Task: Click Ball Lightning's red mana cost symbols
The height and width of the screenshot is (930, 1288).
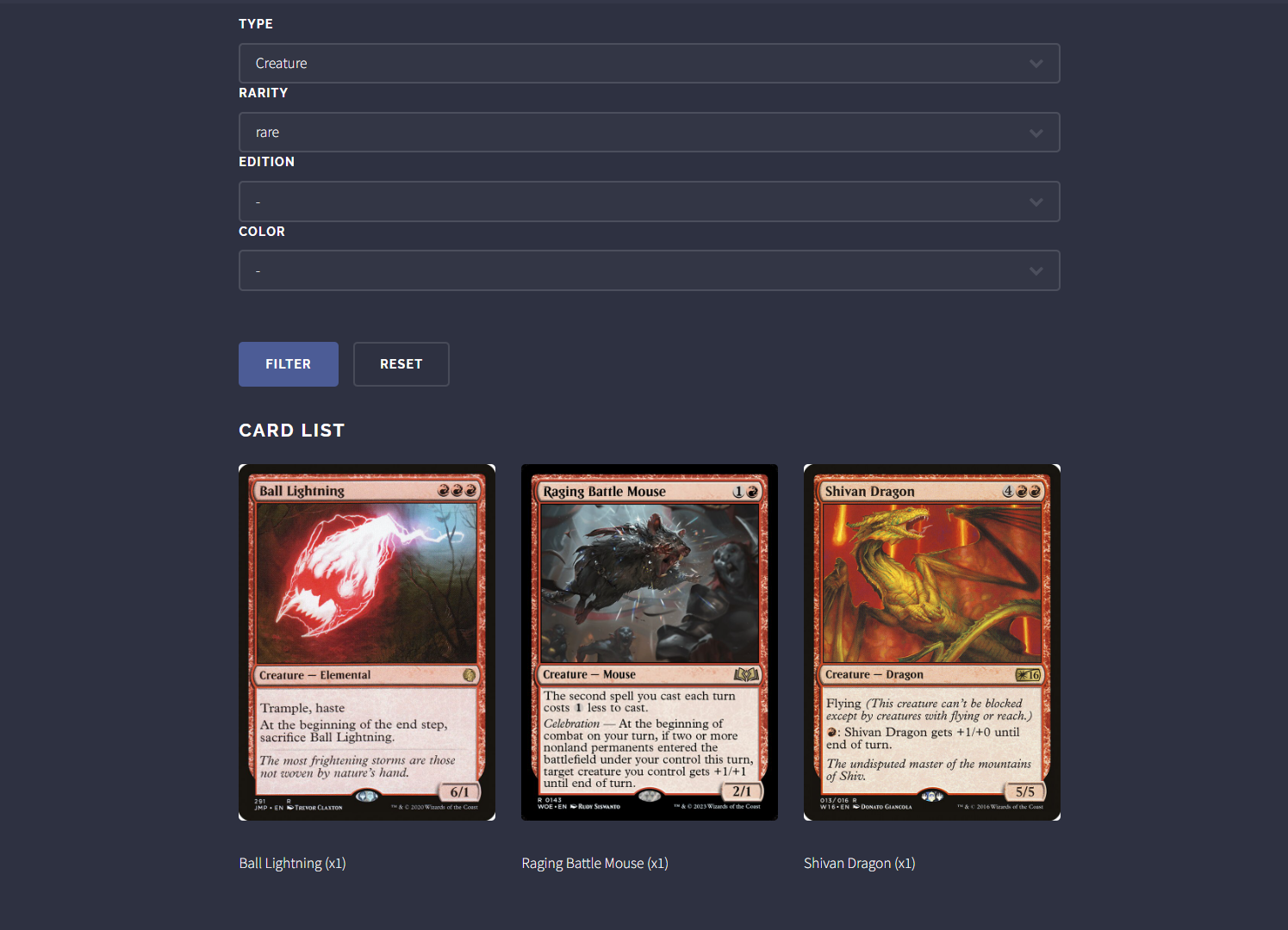Action: [x=457, y=491]
